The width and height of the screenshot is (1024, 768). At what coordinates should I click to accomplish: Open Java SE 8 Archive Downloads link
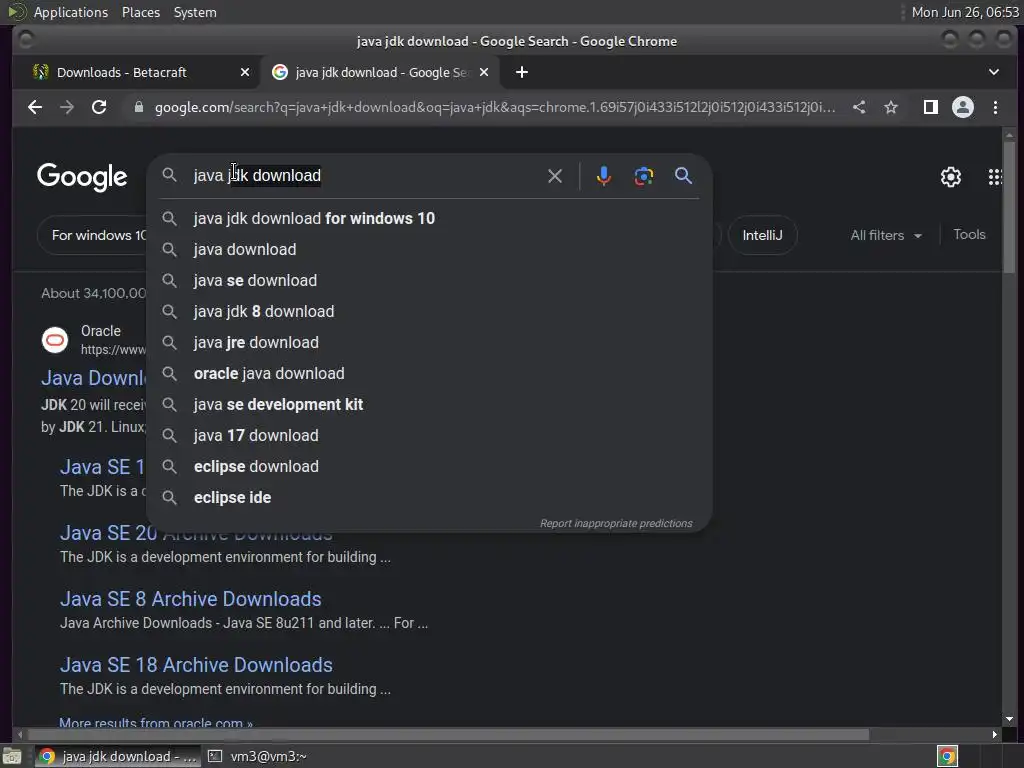click(x=191, y=599)
